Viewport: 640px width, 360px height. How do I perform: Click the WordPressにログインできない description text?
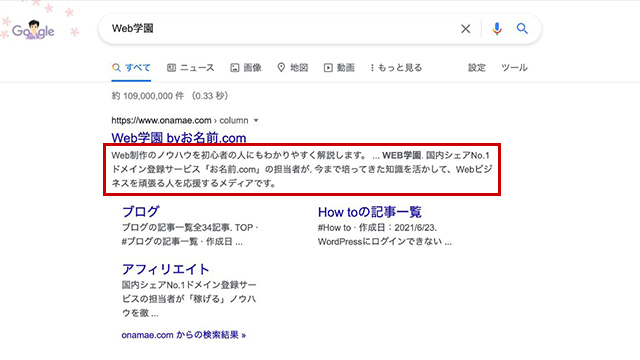(385, 242)
